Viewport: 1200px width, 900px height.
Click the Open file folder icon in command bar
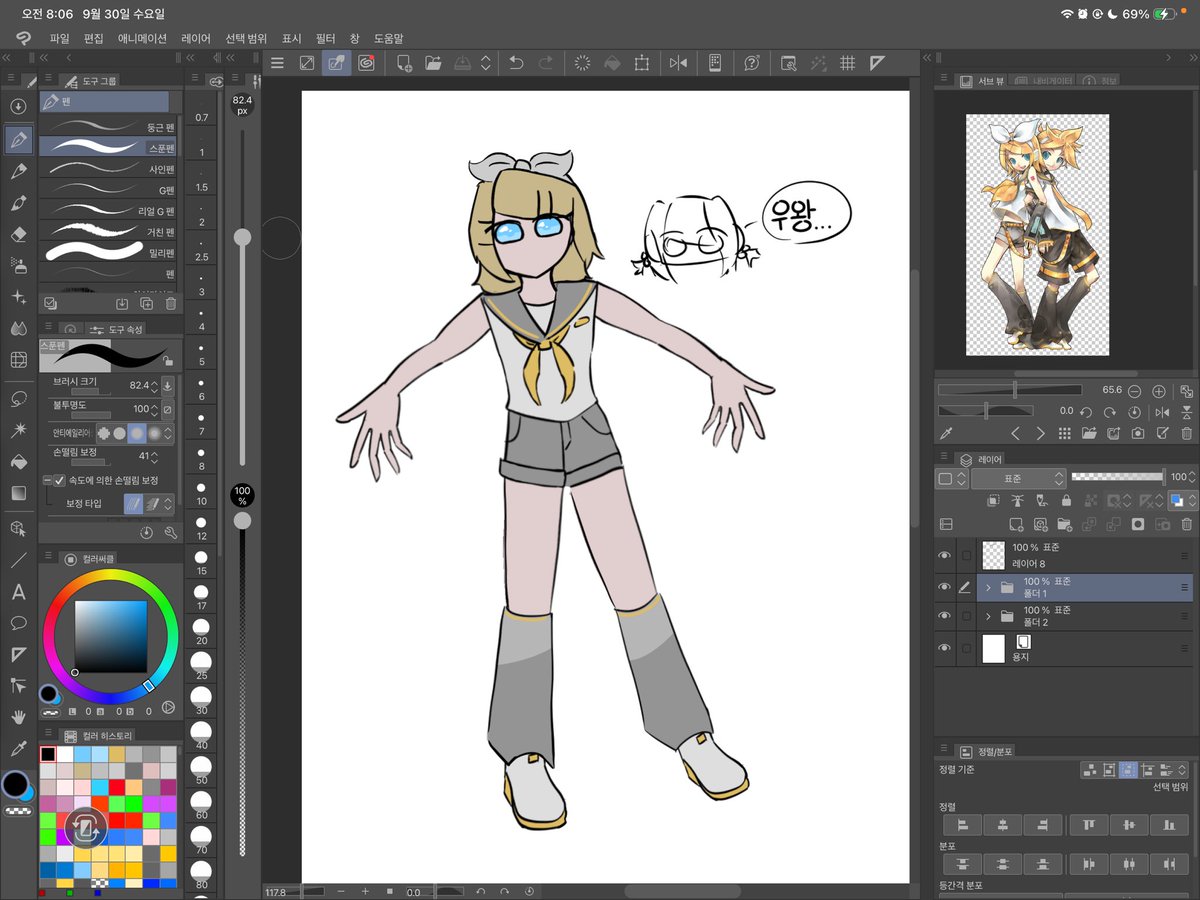pos(433,63)
